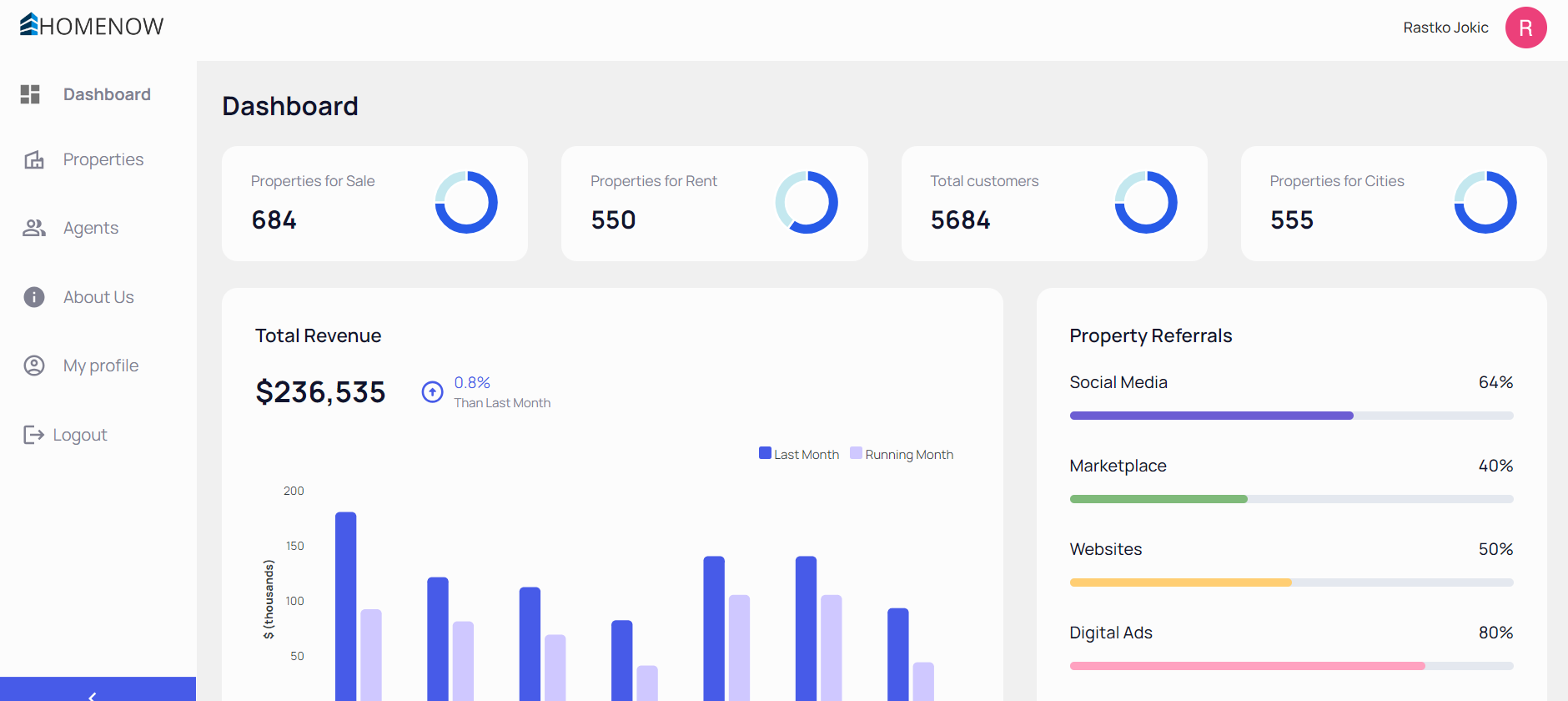Click the Properties for Cities label
The image size is (1568, 701).
(1337, 181)
